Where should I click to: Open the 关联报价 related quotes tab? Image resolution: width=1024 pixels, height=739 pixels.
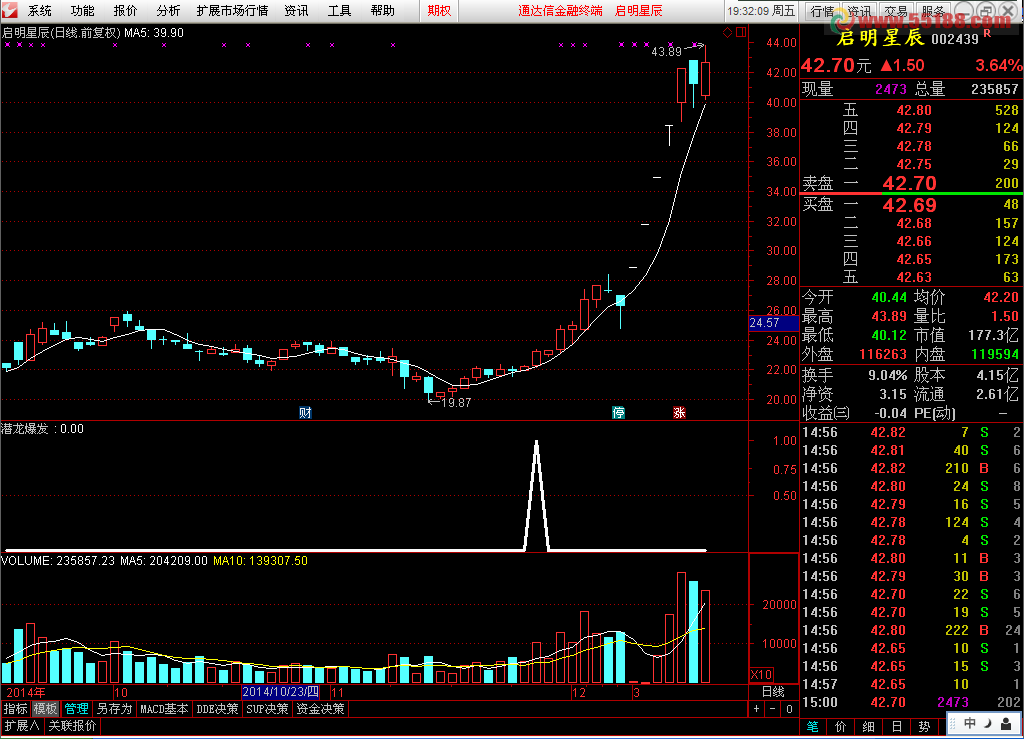72,725
